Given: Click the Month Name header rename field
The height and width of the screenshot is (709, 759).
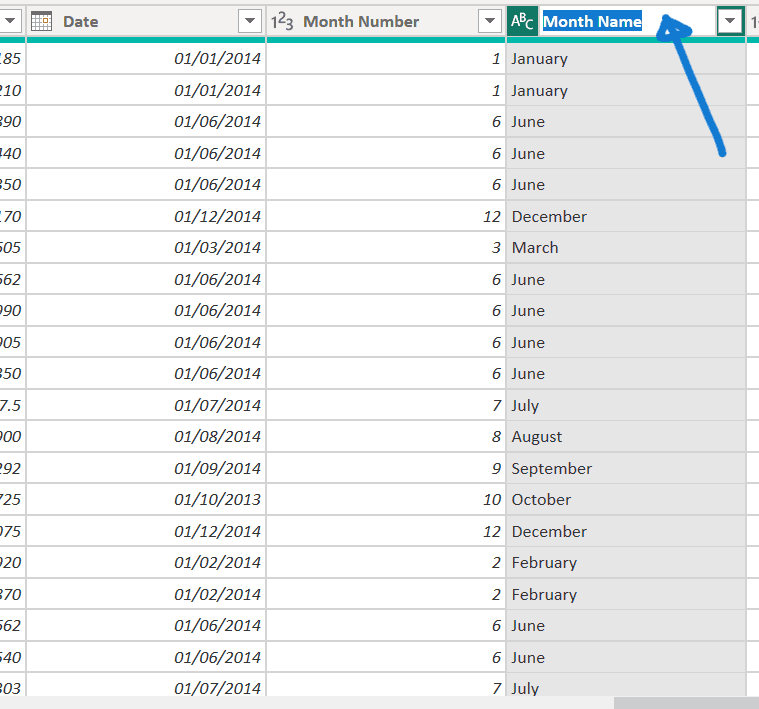Looking at the screenshot, I should point(627,22).
